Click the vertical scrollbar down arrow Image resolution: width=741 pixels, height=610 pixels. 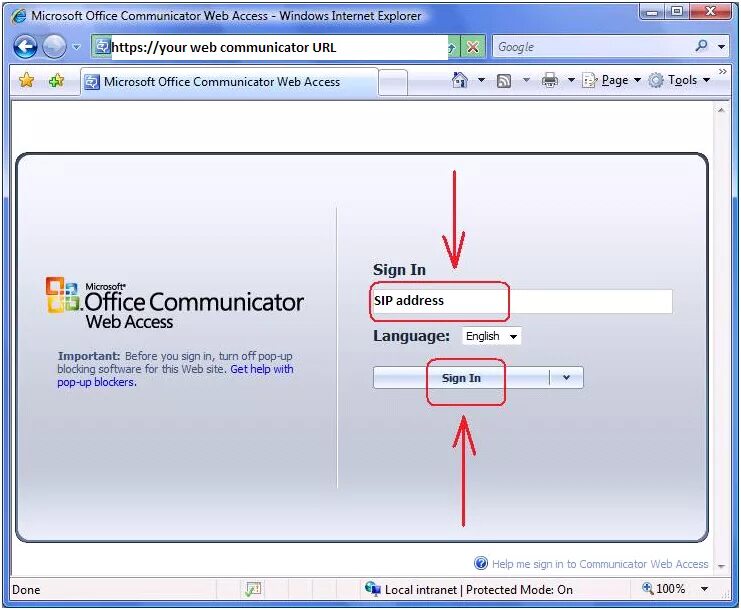pos(721,566)
